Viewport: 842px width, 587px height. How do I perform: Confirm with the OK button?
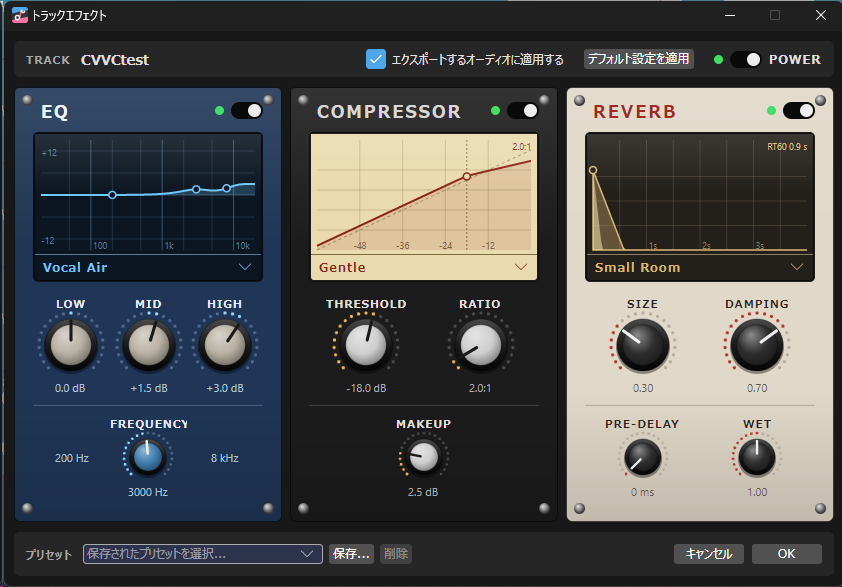[x=787, y=554]
